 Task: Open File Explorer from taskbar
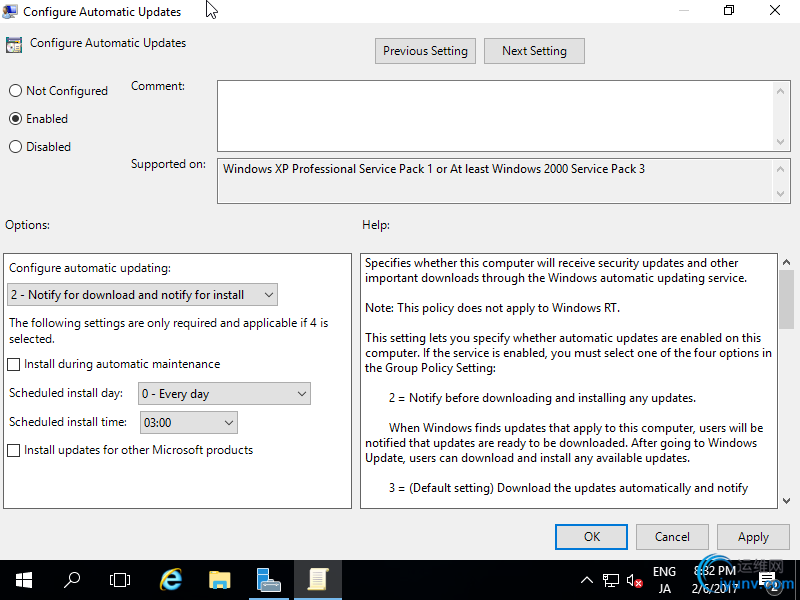(219, 580)
